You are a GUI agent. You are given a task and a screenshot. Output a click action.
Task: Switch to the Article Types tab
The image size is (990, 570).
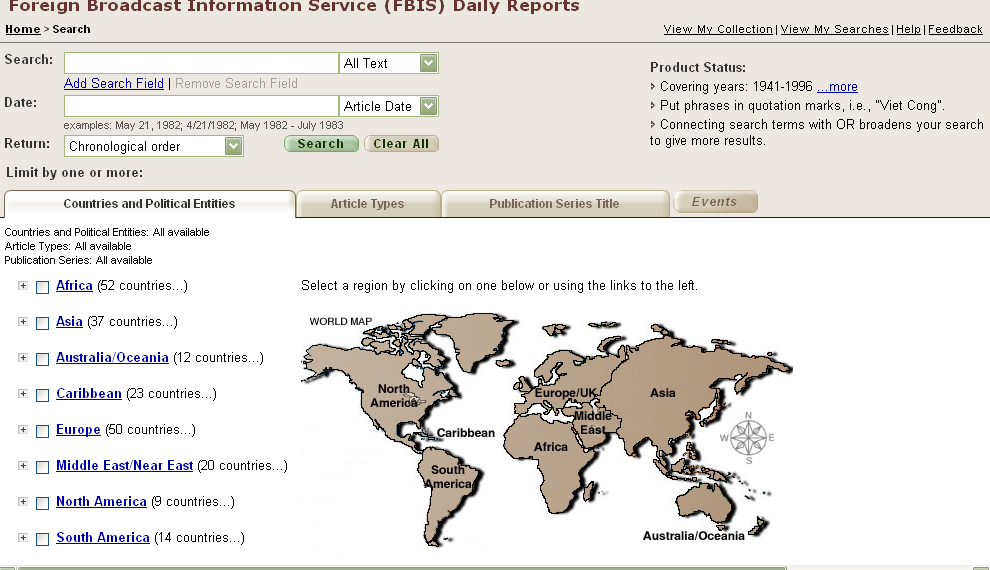click(x=367, y=204)
